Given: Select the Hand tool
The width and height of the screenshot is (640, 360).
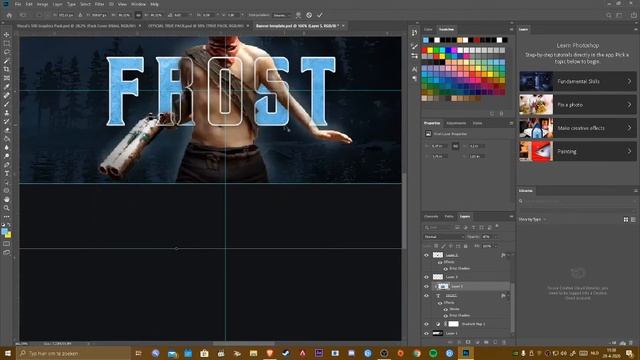Looking at the screenshot, I should tap(7, 199).
